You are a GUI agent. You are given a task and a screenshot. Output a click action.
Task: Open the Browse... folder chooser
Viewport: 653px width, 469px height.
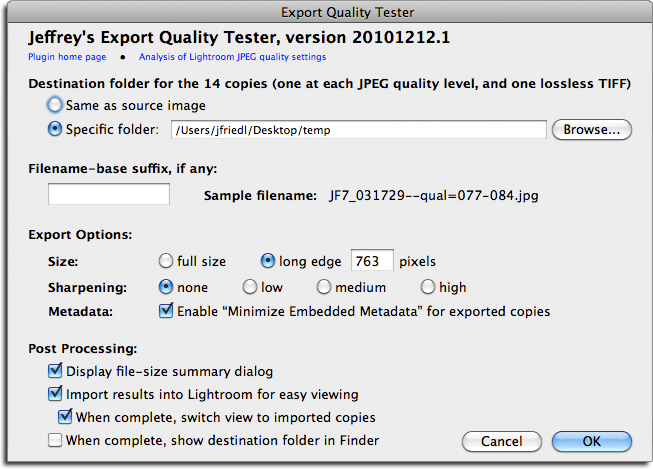[x=592, y=130]
